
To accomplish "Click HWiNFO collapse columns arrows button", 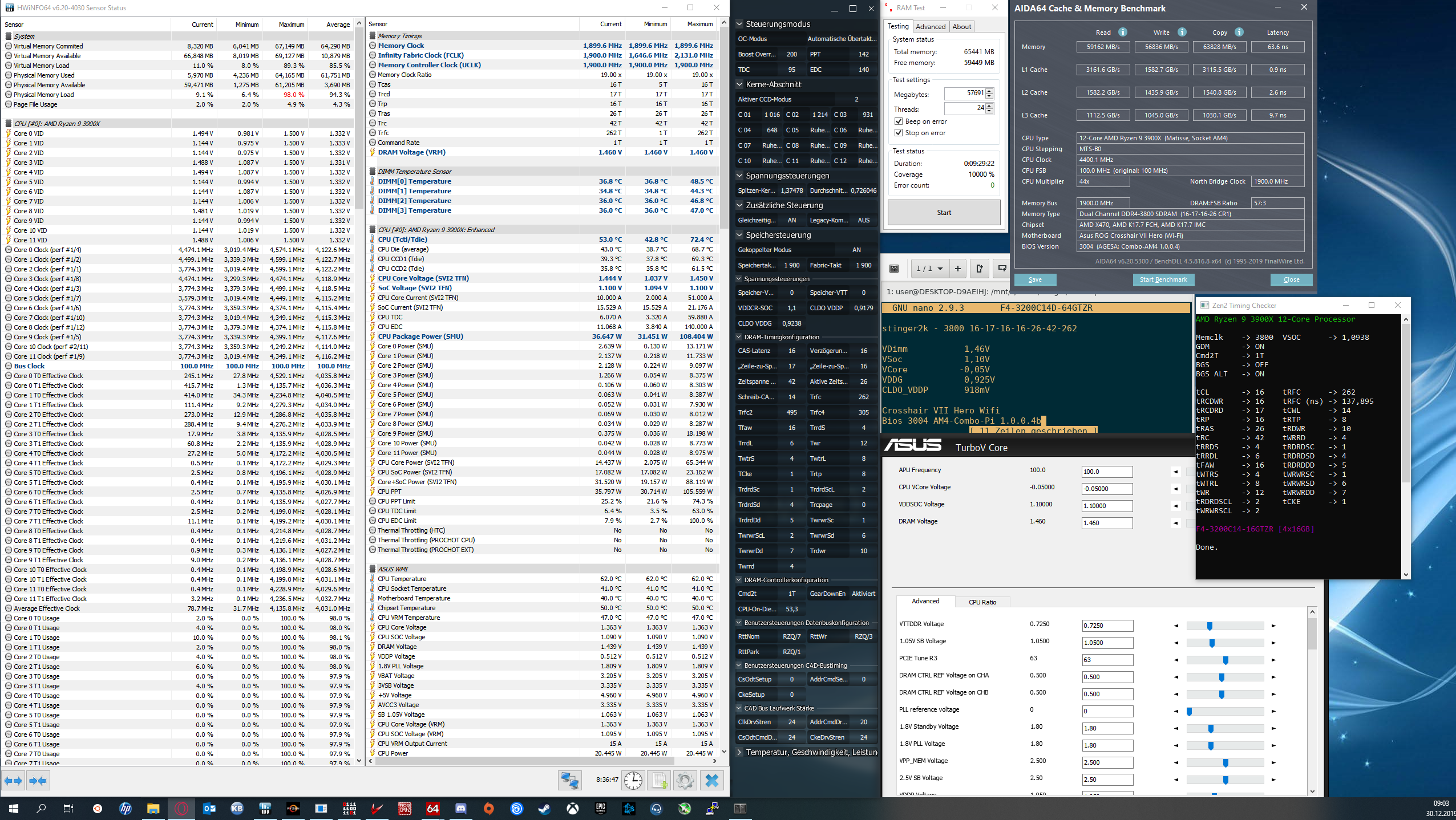I will [x=38, y=781].
